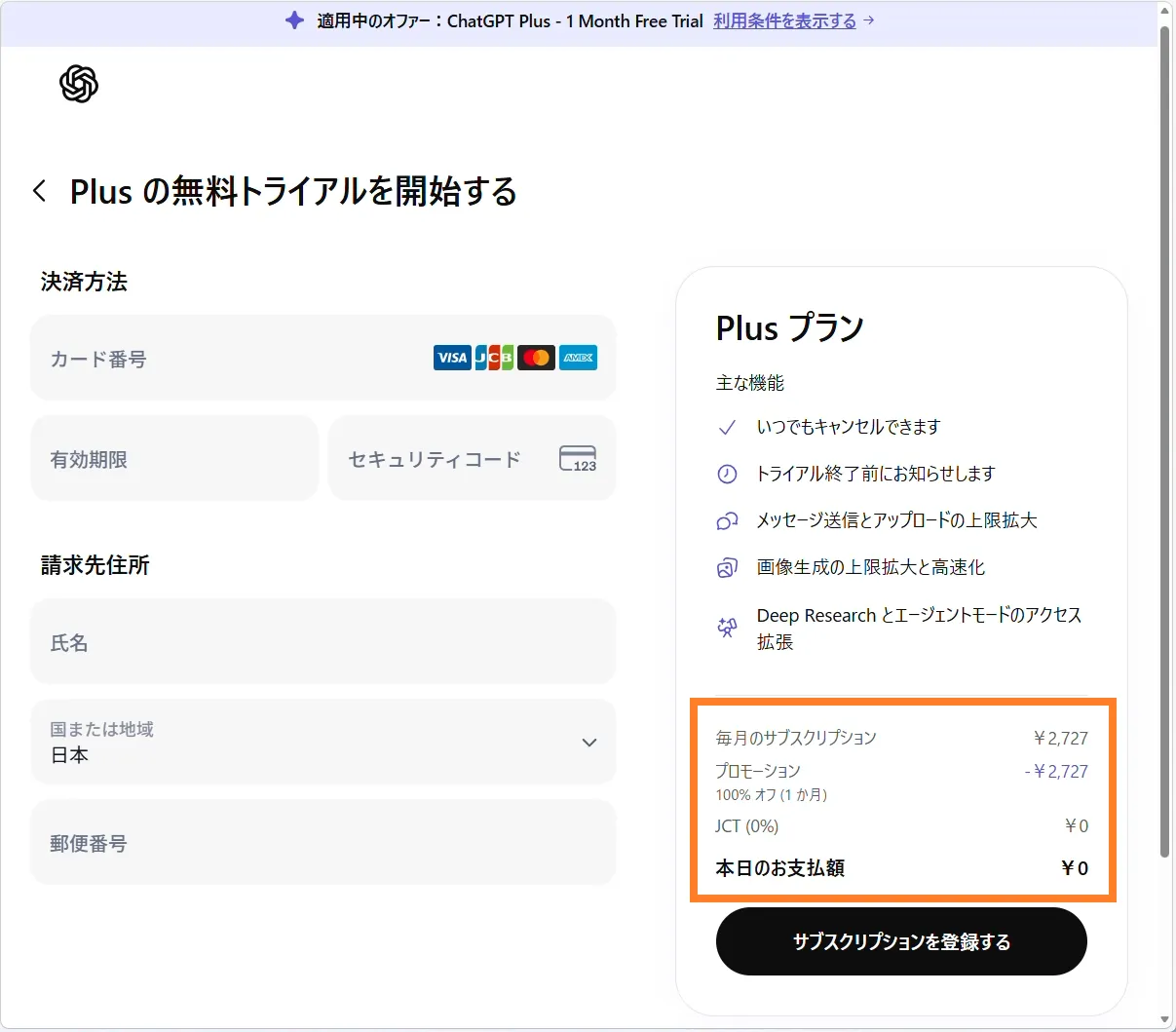Image resolution: width=1176 pixels, height=1032 pixels.
Task: Click the Deep Research telescope icon
Action: (727, 628)
